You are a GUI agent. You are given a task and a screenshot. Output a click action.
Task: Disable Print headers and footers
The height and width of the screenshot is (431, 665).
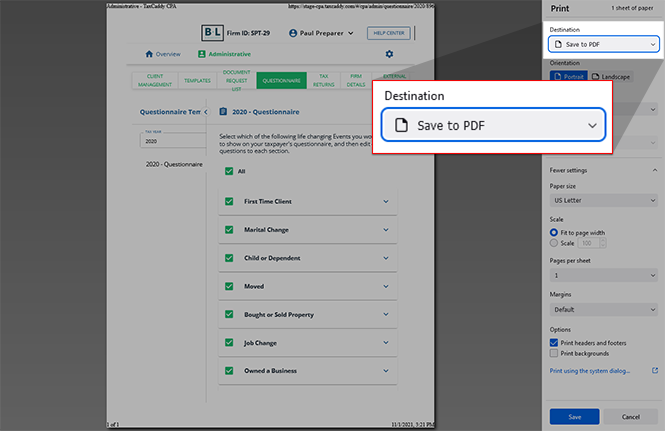(554, 343)
